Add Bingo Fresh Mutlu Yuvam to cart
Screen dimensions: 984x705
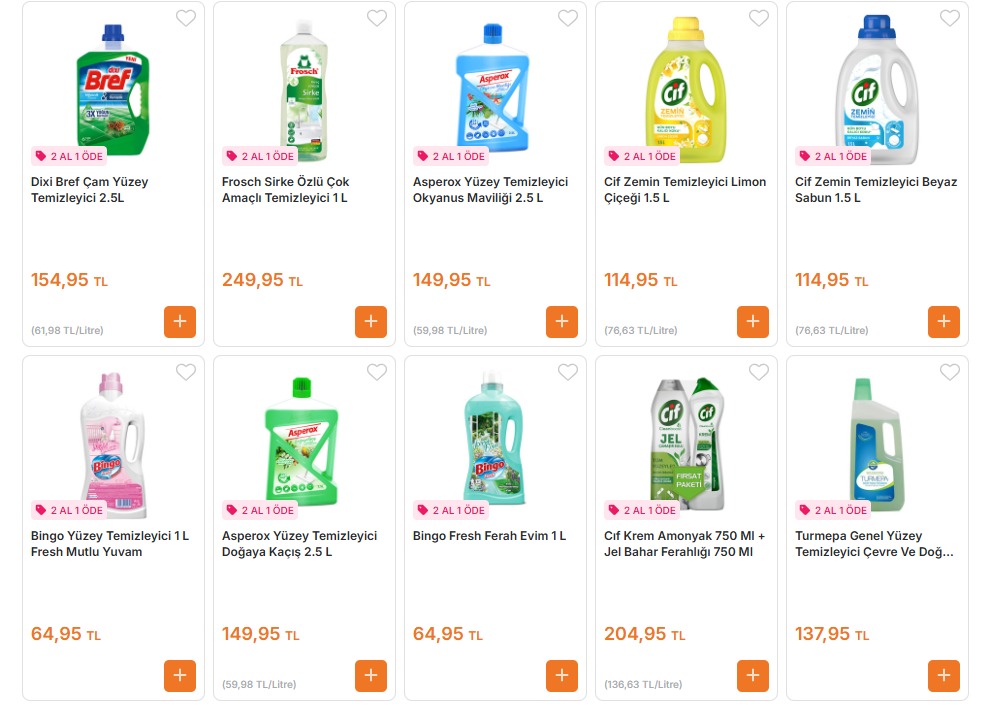(x=180, y=676)
